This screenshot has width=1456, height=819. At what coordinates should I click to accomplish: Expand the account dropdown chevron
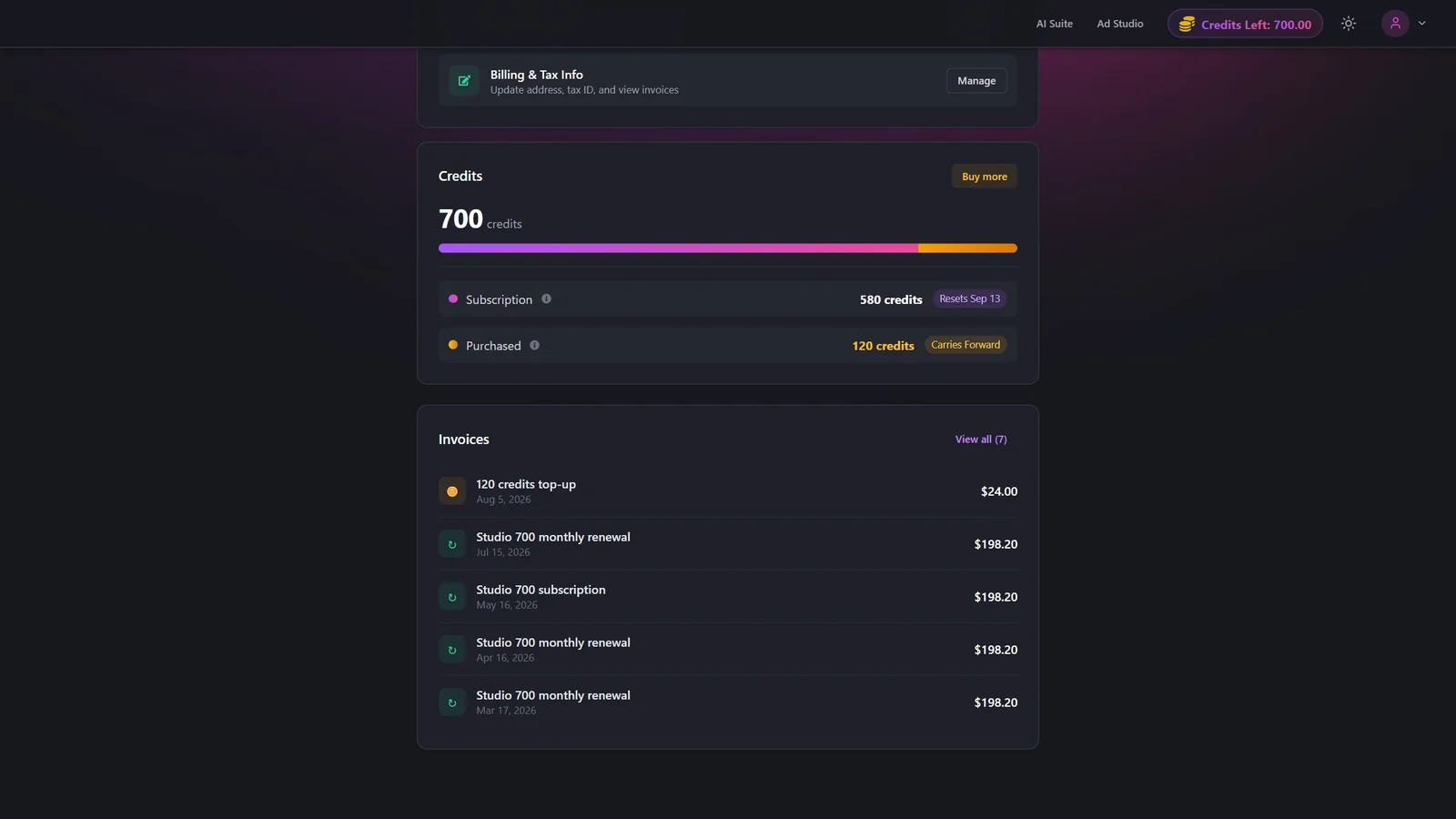[x=1421, y=24]
